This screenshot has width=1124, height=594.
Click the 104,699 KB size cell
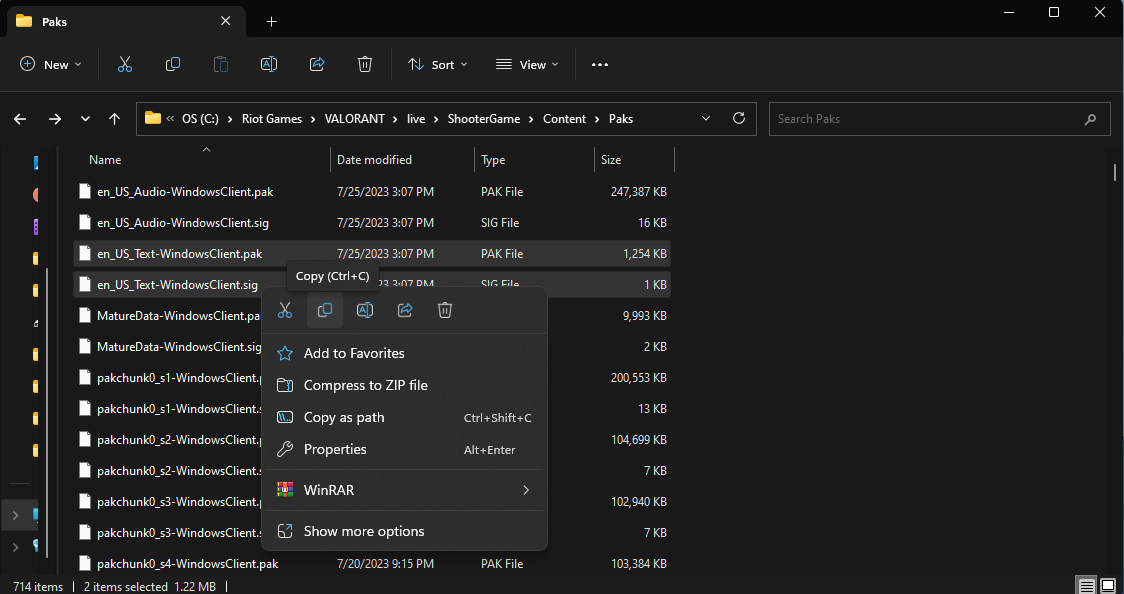[639, 439]
